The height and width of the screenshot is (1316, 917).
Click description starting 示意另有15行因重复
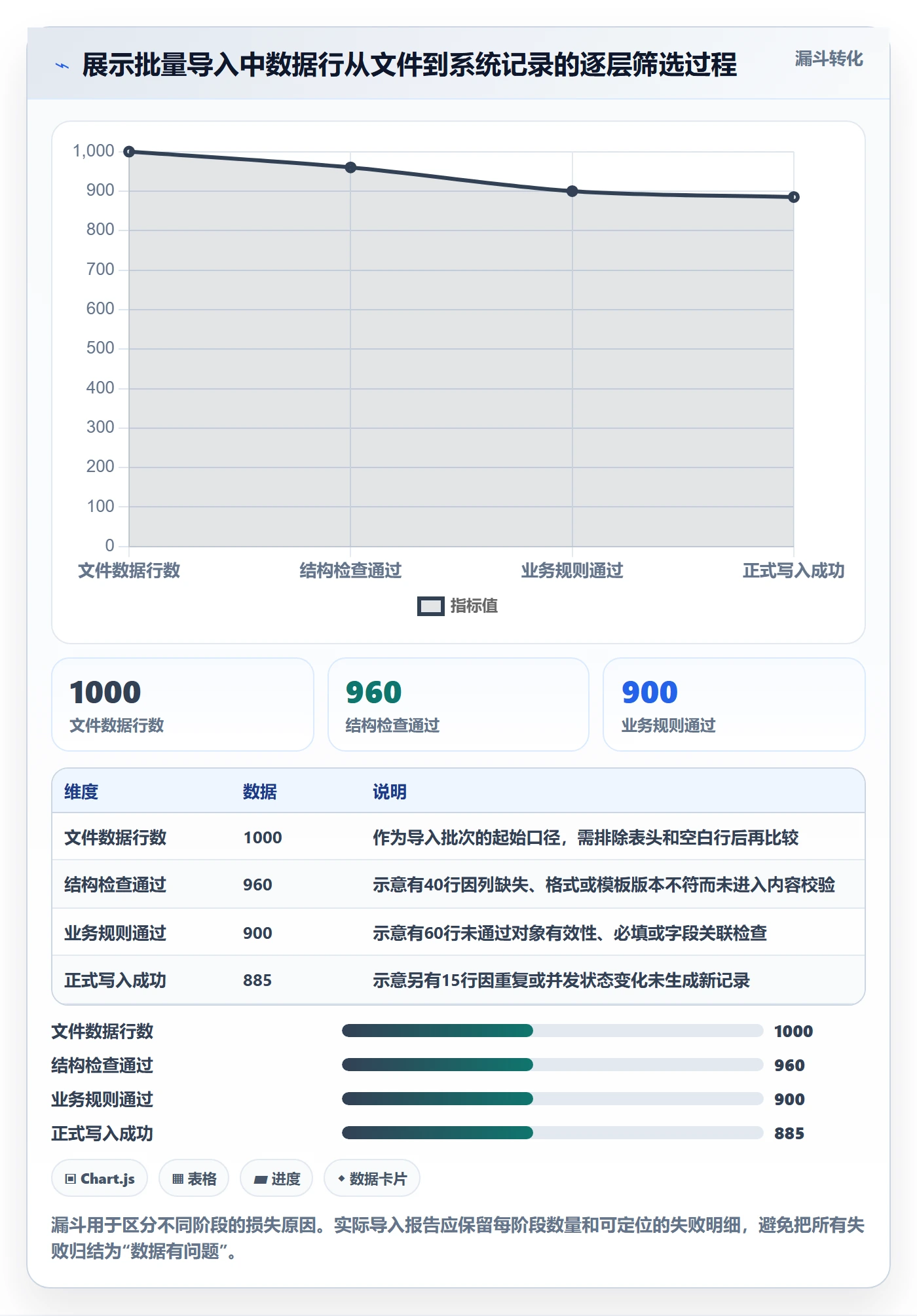[561, 980]
